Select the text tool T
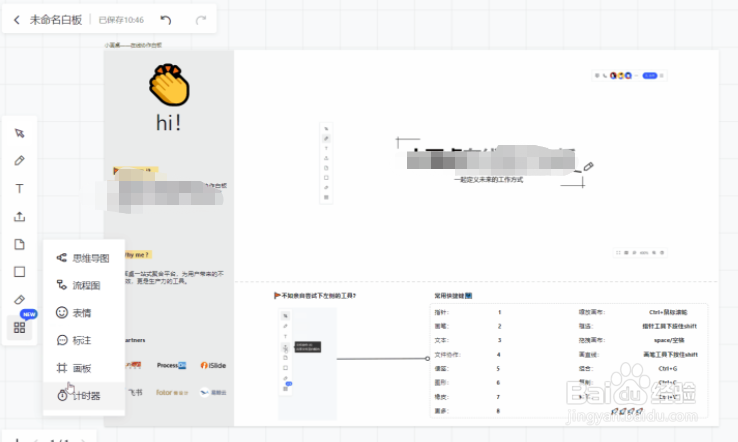 coord(19,189)
